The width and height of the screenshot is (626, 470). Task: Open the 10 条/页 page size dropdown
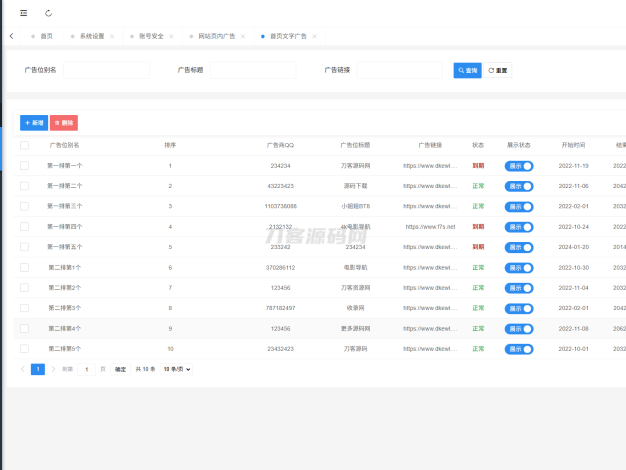(177, 369)
